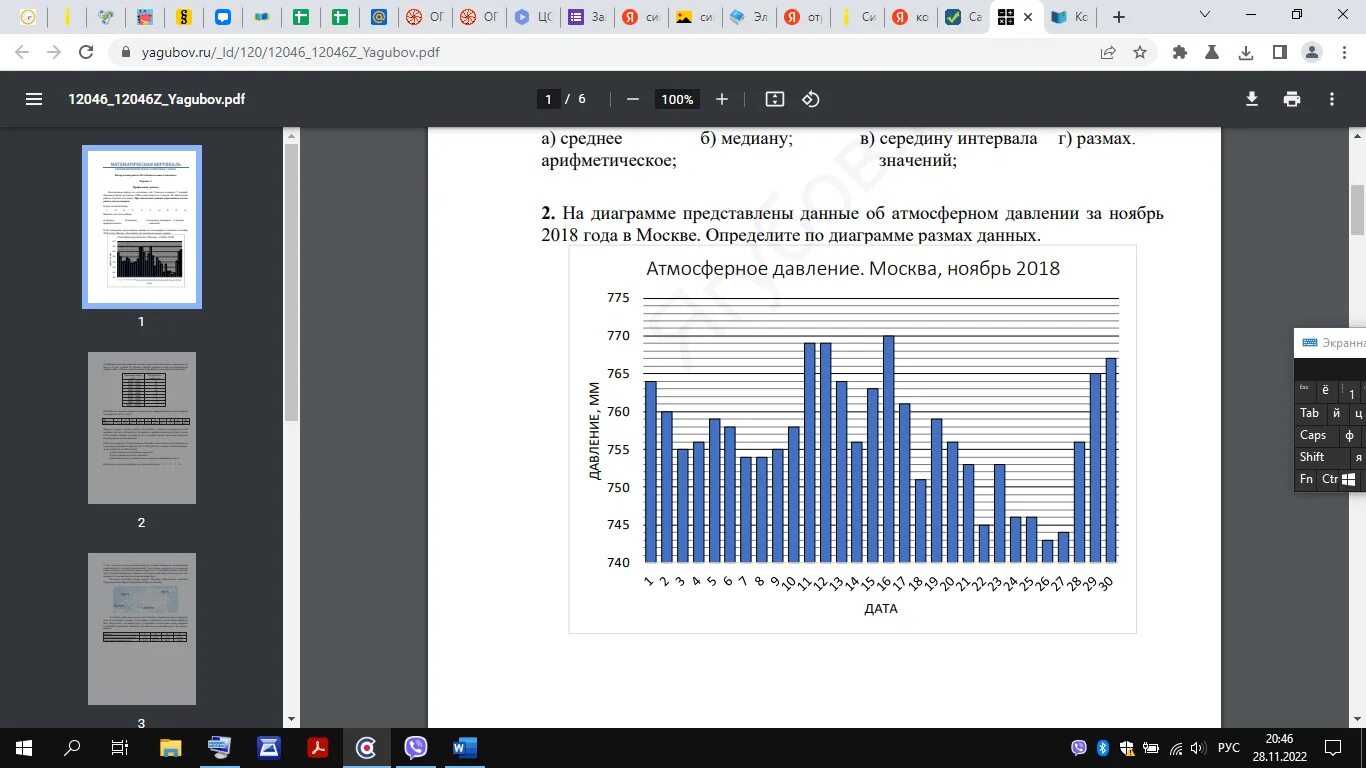Image resolution: width=1366 pixels, height=768 pixels.
Task: View site information via lock icon
Action: coord(126,52)
